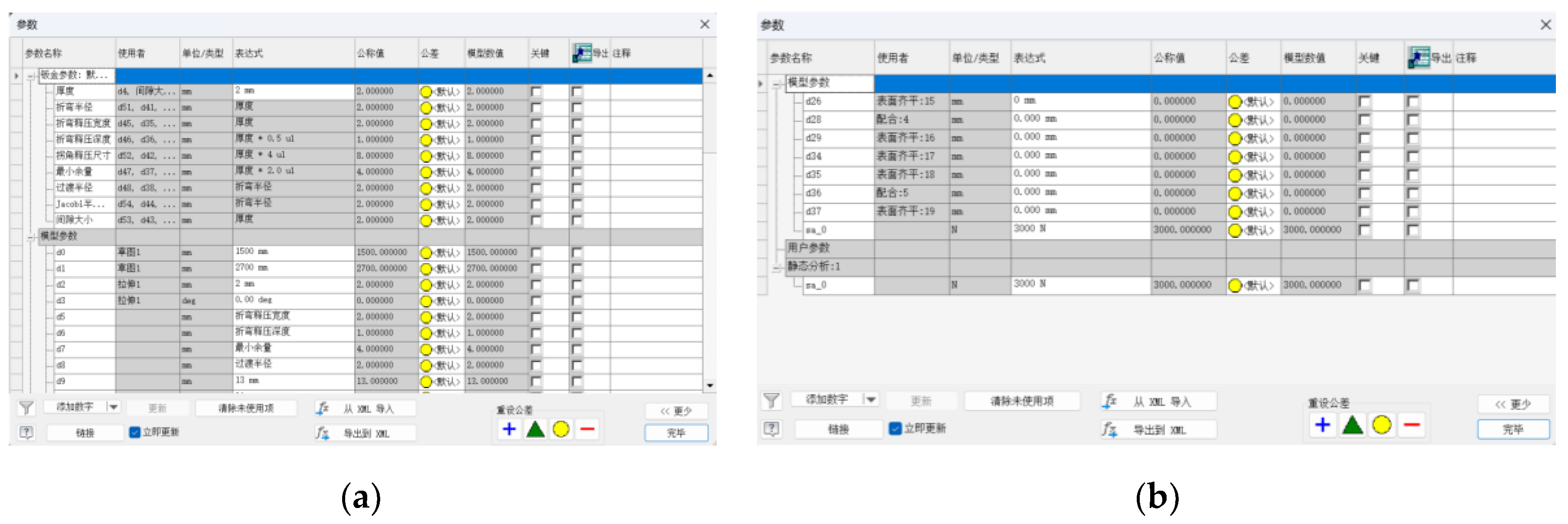Click the import from XML fx icon in left dialog
This screenshot has width=1568, height=524.
323,408
